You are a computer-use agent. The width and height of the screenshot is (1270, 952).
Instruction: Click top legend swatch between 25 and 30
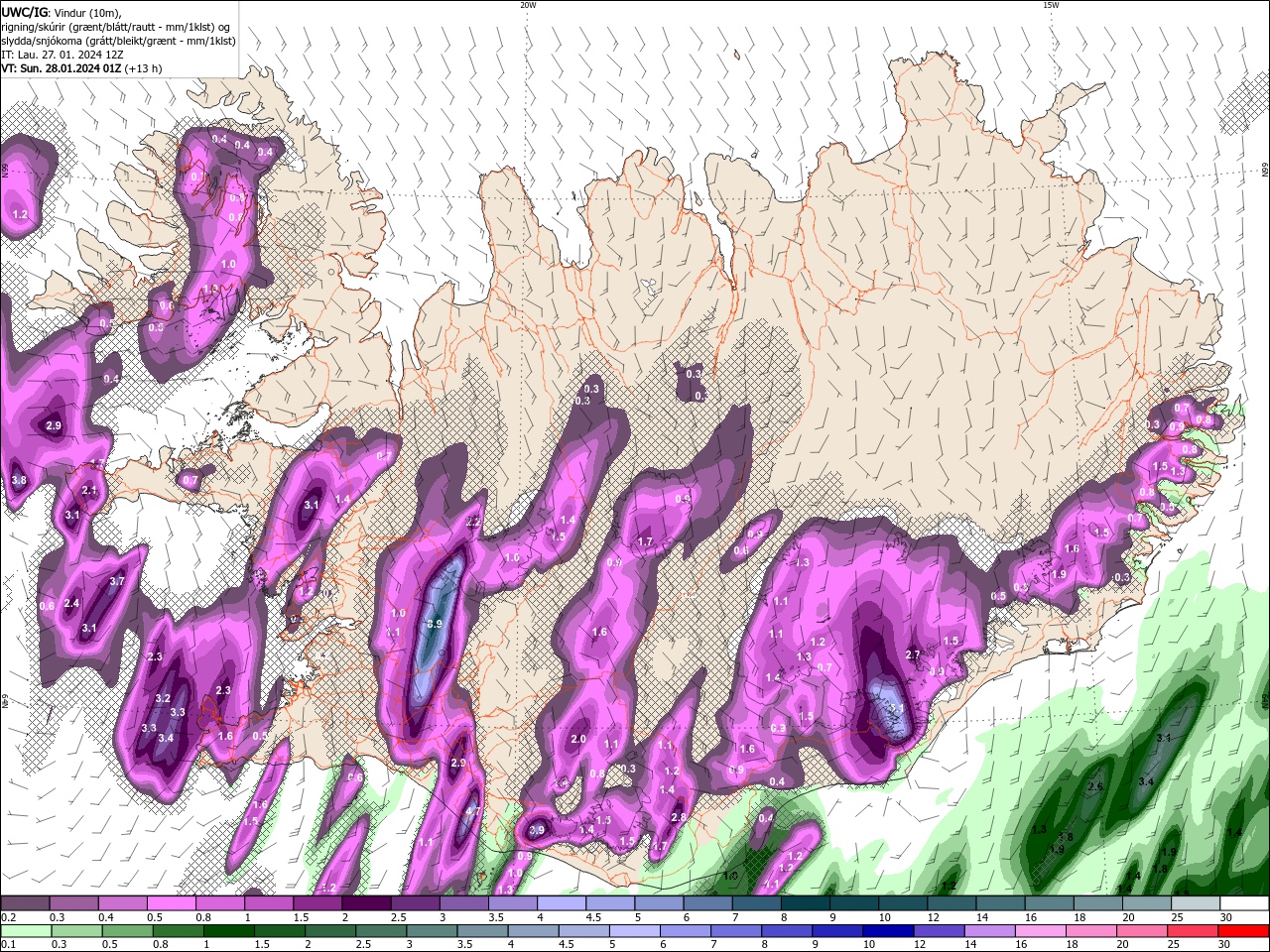(1196, 903)
